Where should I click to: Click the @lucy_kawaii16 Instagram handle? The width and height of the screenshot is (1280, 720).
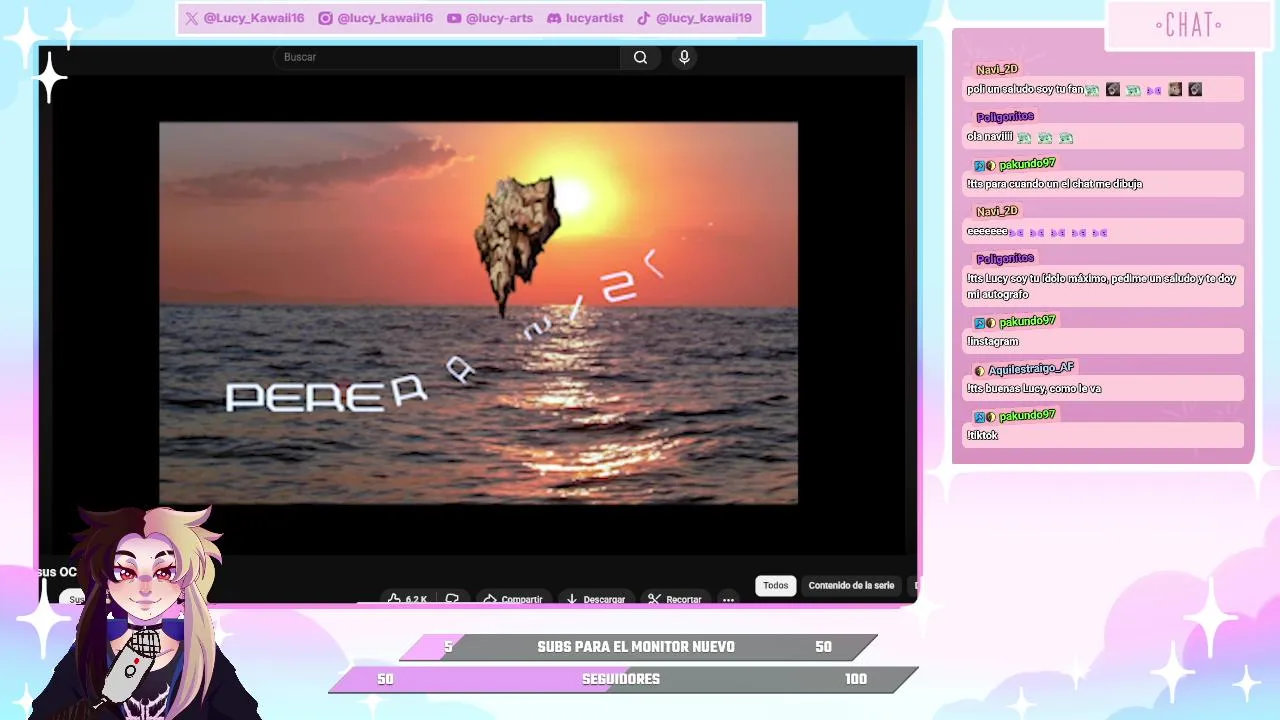[x=385, y=18]
